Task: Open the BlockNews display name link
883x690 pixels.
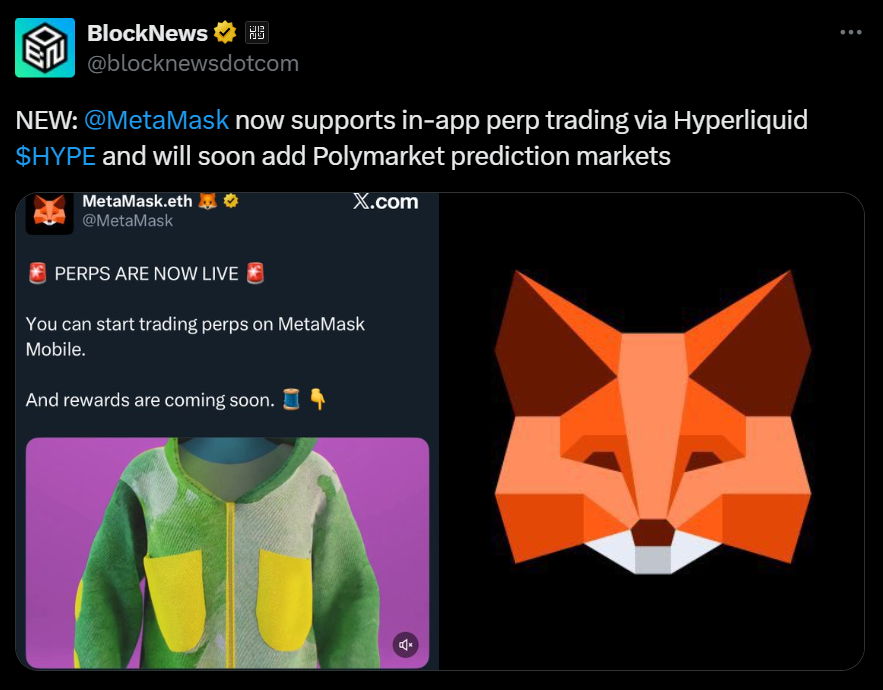Action: pos(147,33)
